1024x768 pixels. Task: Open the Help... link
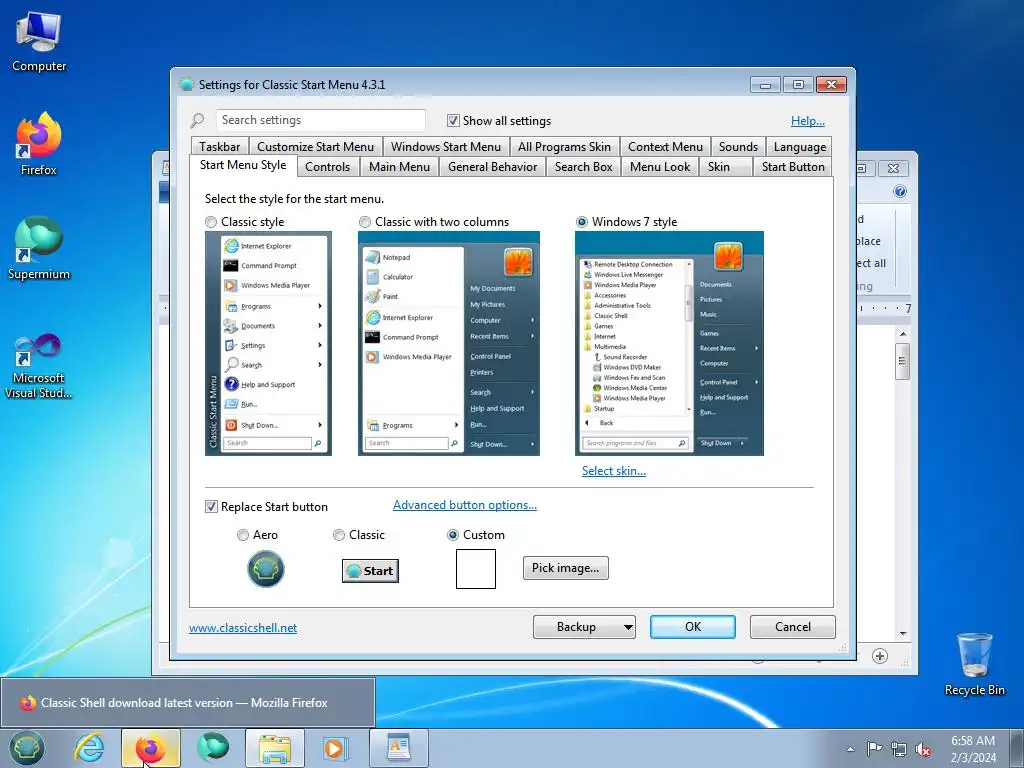(x=808, y=121)
